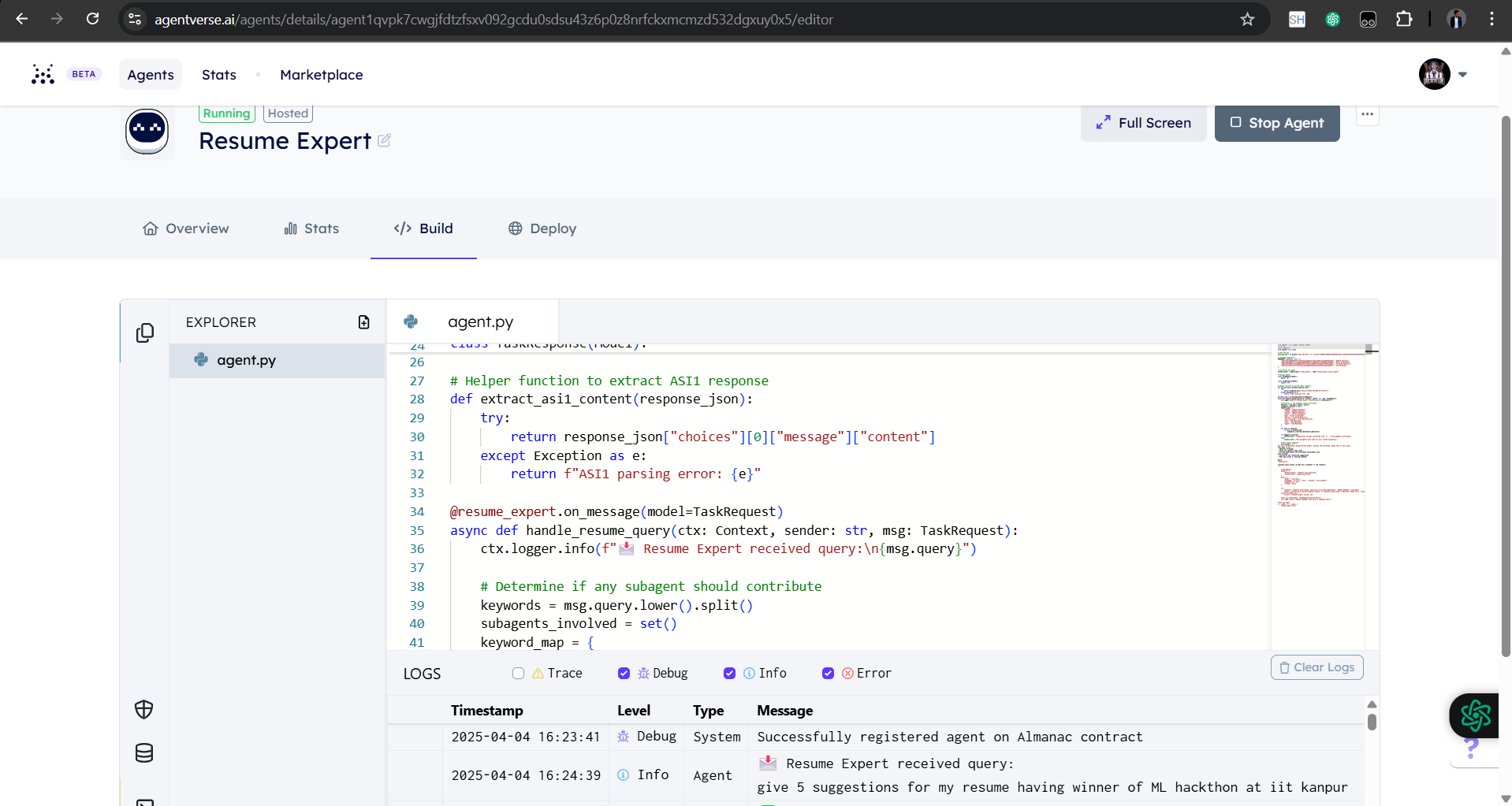Open the ChatGPT floating assistant icon
This screenshot has height=806, width=1512.
pos(1475,715)
